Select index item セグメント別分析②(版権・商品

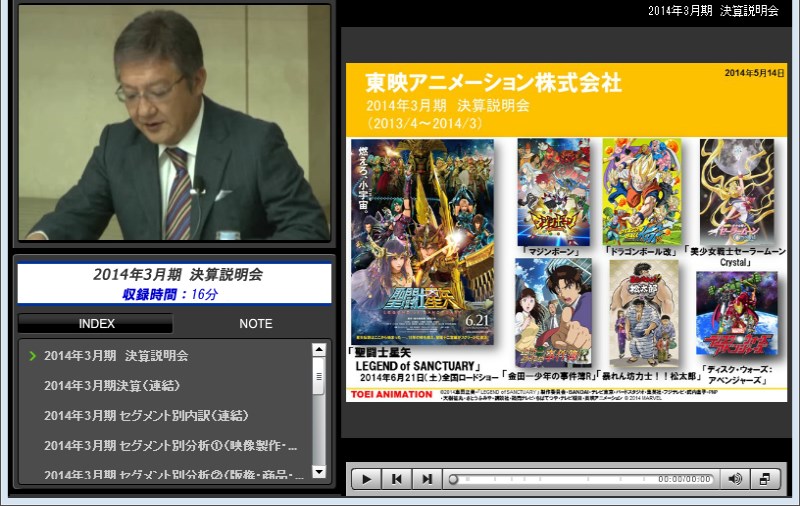click(x=173, y=474)
